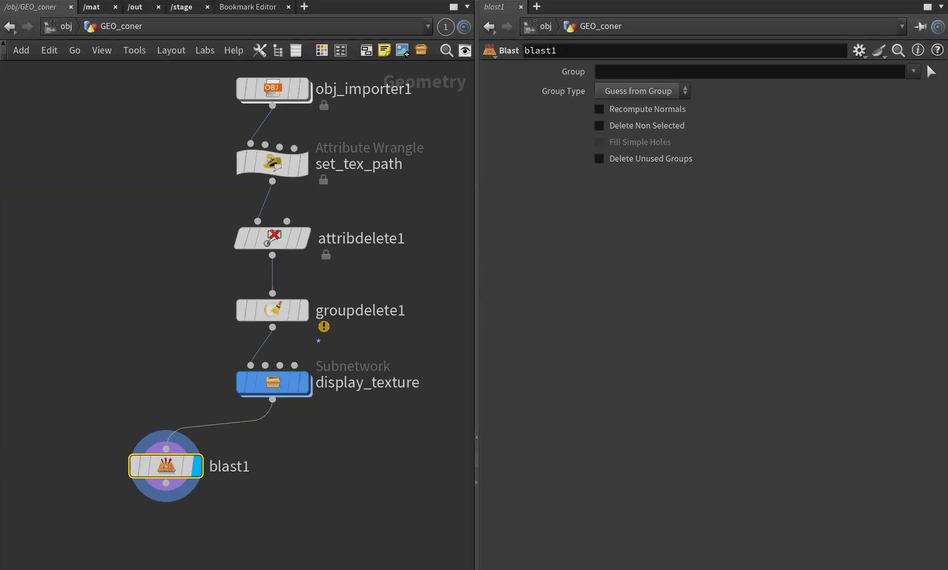Check Delete Unused Groups option
Screen dimensions: 948x570
pyautogui.click(x=600, y=159)
